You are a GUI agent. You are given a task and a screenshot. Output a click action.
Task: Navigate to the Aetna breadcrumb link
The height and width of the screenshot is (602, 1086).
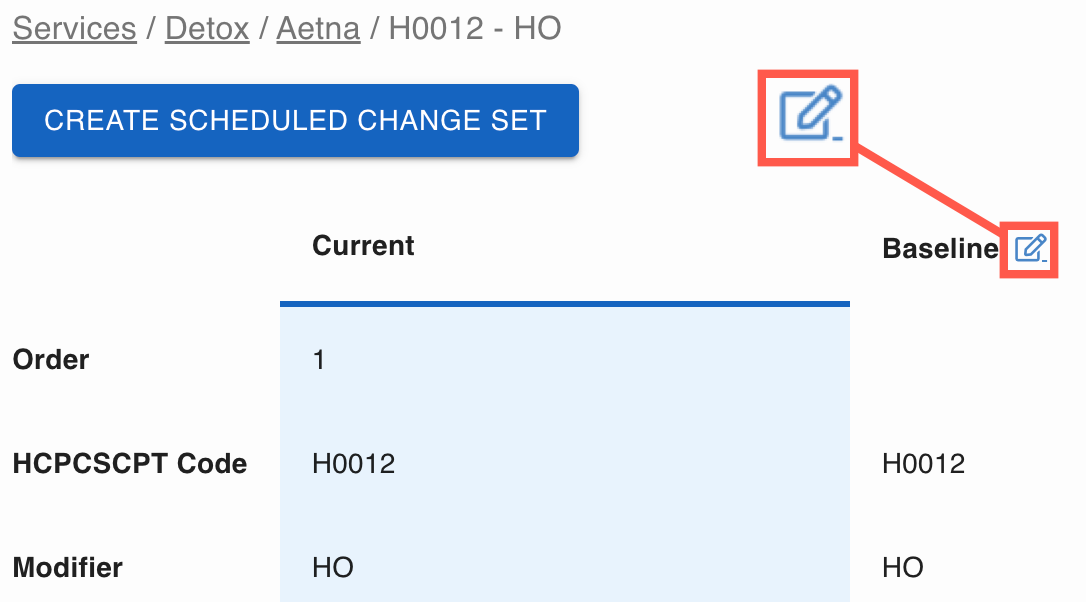point(318,28)
